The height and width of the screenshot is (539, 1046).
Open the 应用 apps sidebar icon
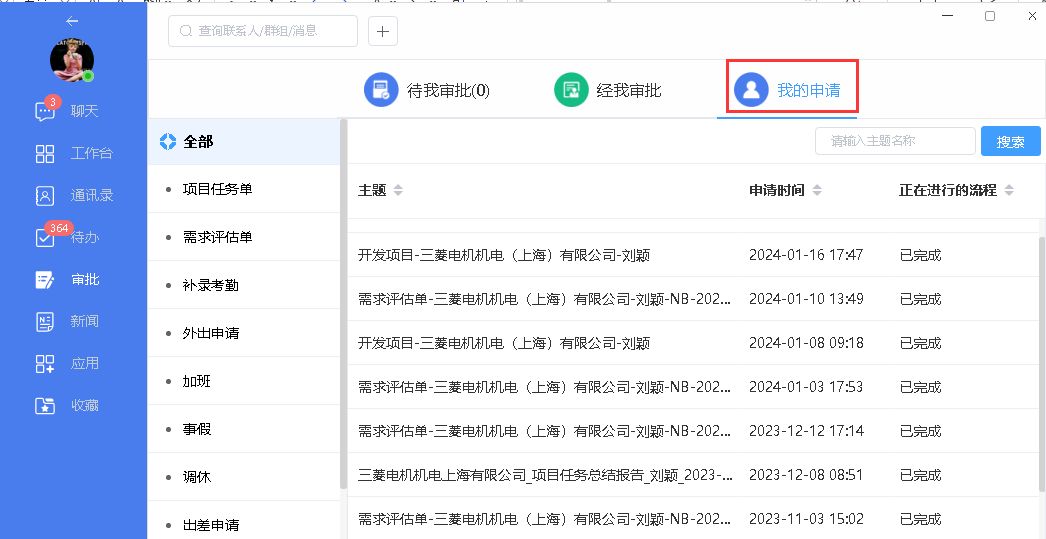click(x=45, y=363)
